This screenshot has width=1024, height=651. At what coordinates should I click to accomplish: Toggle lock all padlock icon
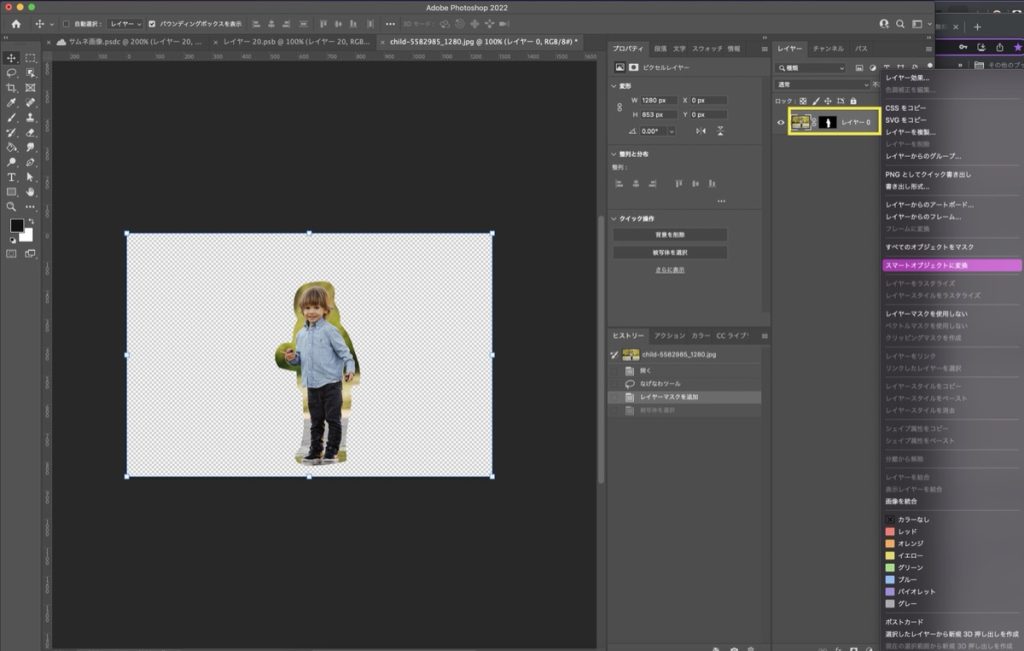(x=853, y=101)
